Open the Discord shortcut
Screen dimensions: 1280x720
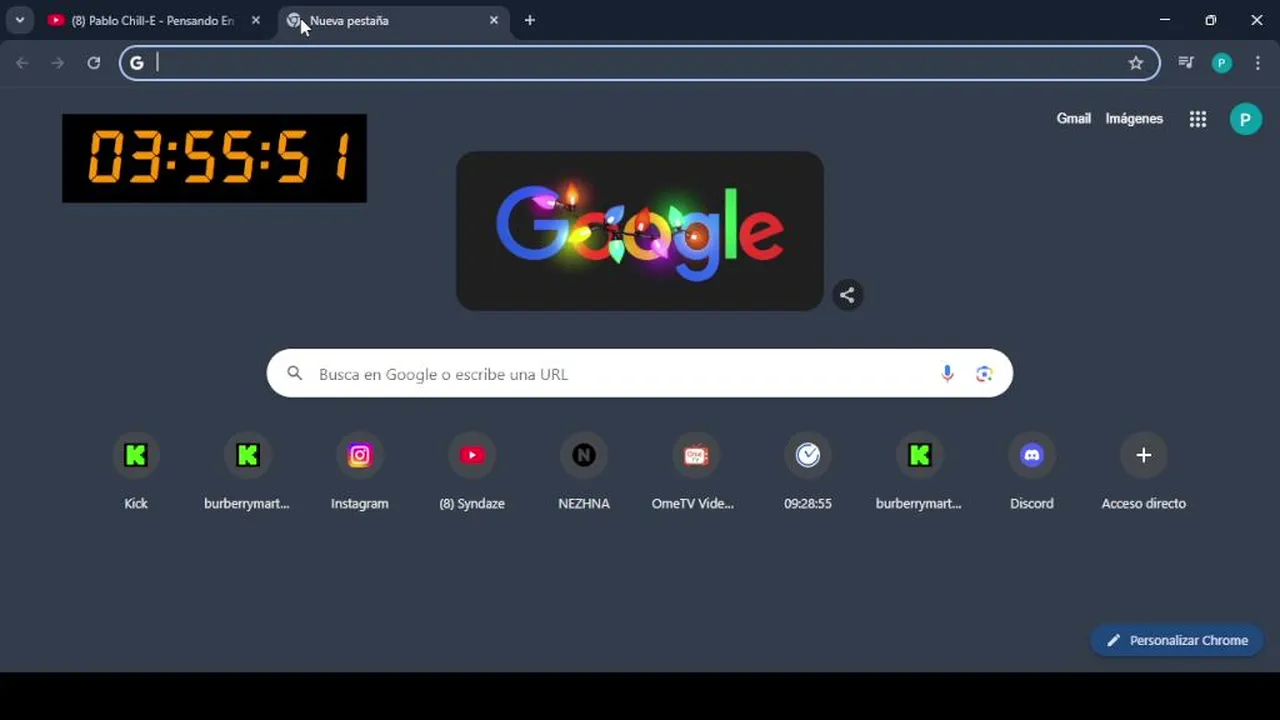[1031, 472]
